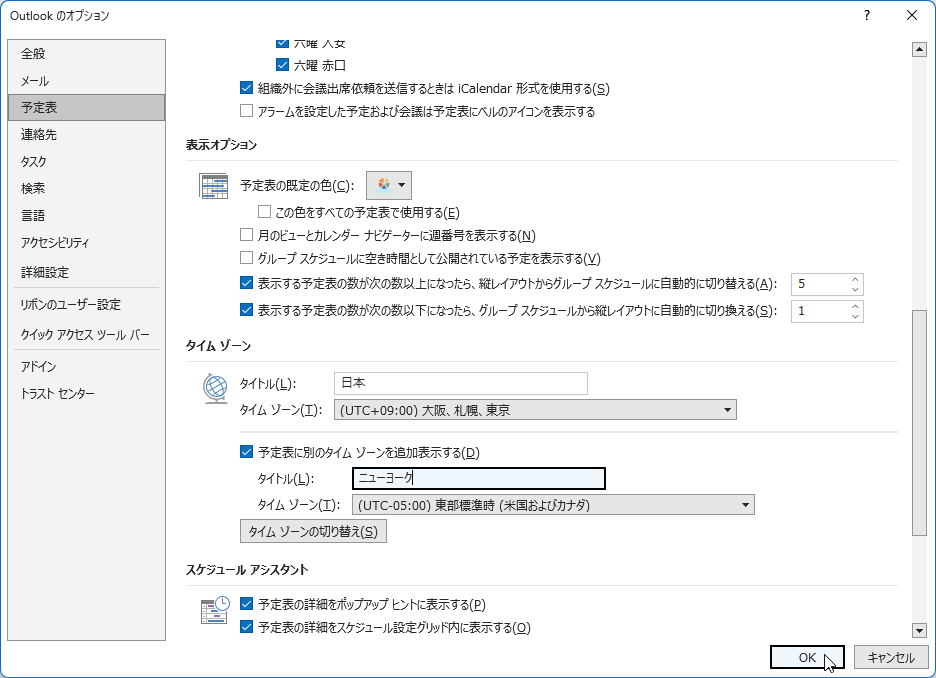Confirm settings with the OK button
936x678 pixels.
click(807, 657)
